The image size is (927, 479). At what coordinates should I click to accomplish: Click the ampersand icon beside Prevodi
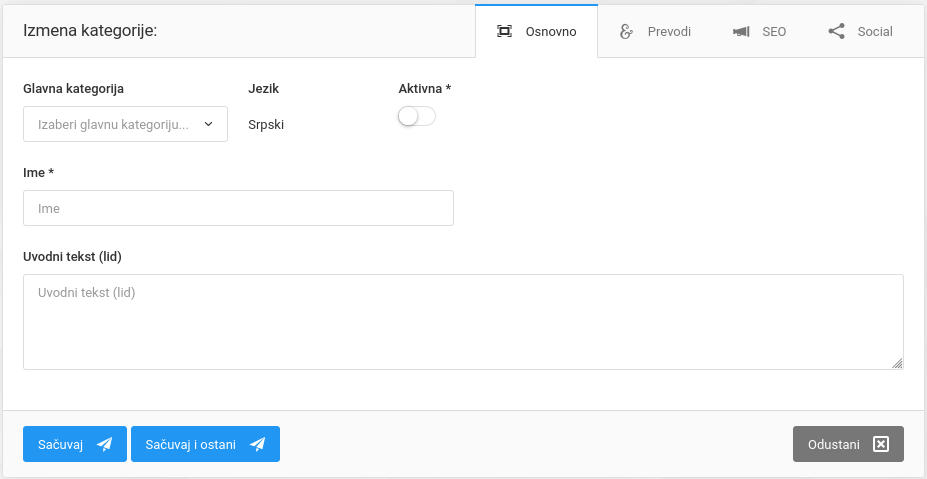627,31
